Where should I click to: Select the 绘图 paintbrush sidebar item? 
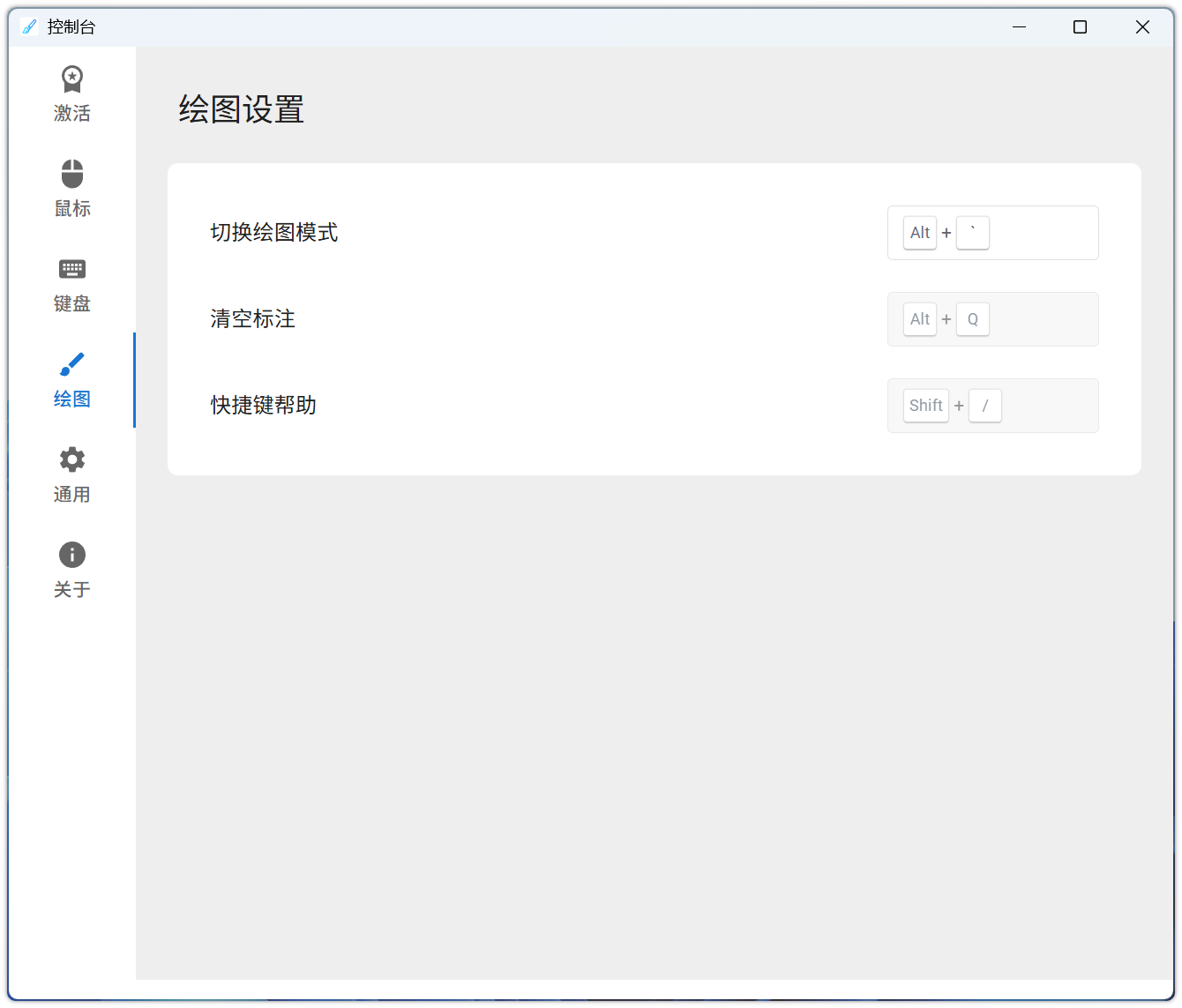[71, 379]
